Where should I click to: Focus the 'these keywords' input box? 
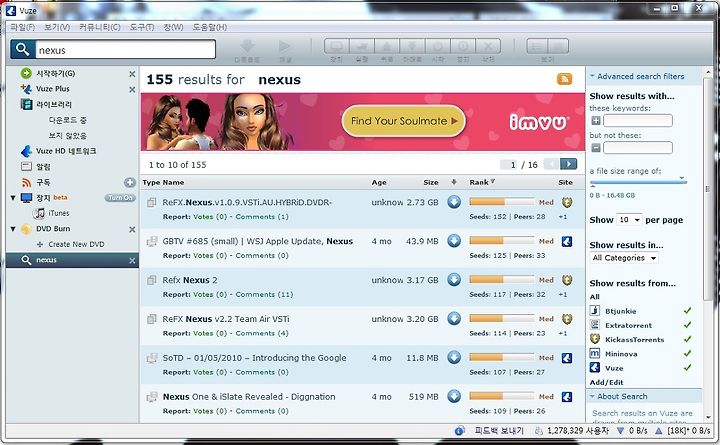[x=638, y=121]
